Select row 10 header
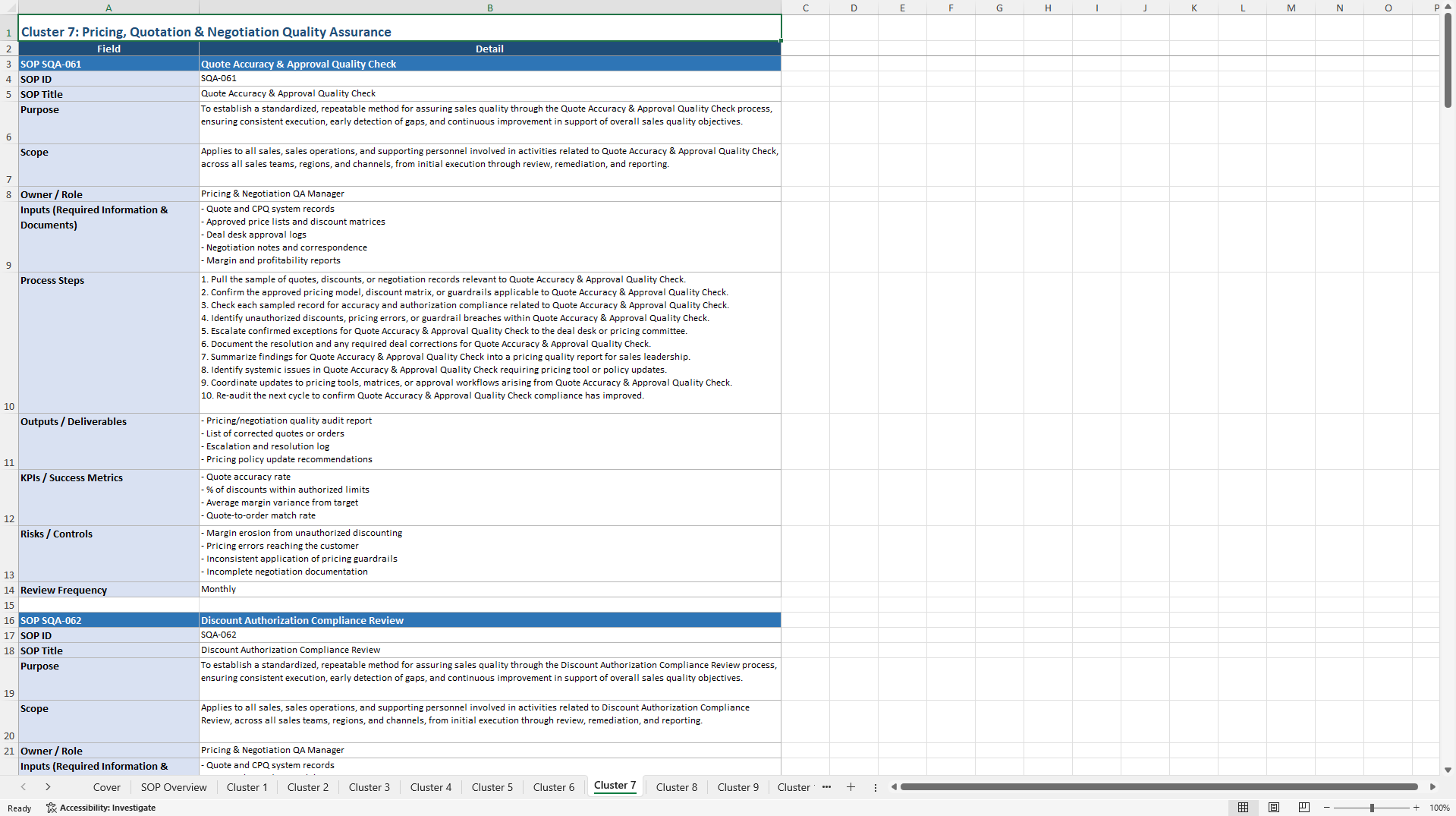This screenshot has width=1456, height=816. tap(9, 342)
